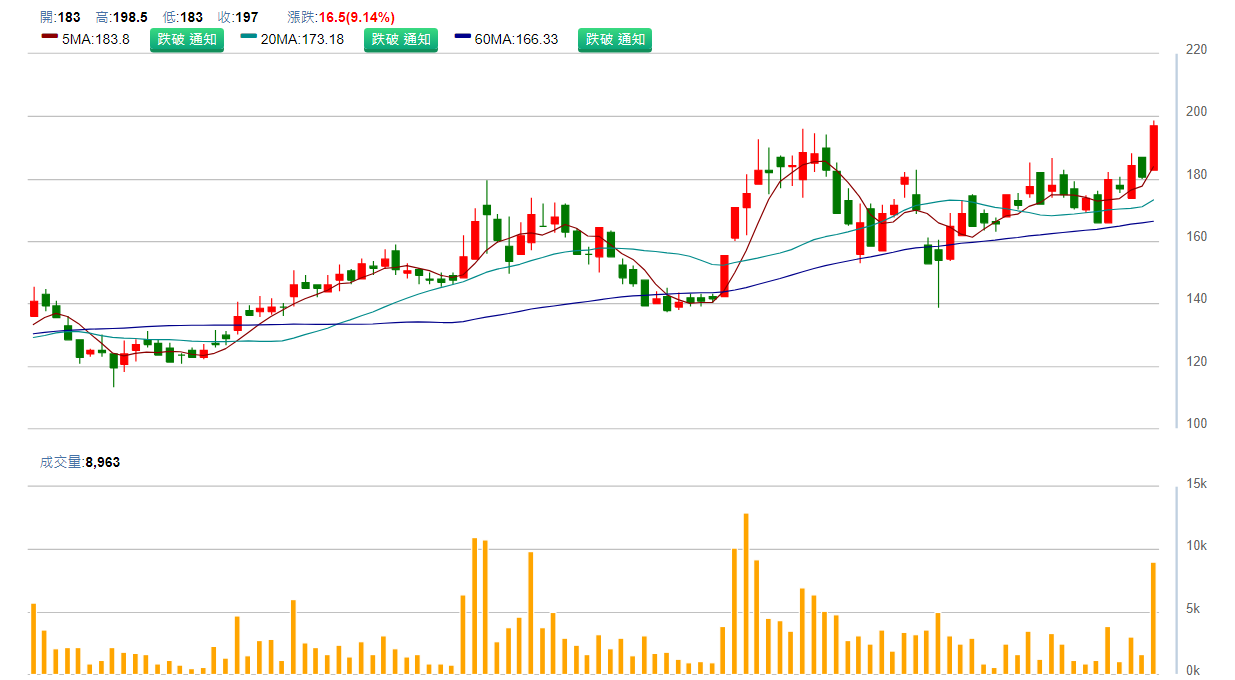The height and width of the screenshot is (680, 1235).
Task: Click the 140 price axis label
Action: (1196, 299)
